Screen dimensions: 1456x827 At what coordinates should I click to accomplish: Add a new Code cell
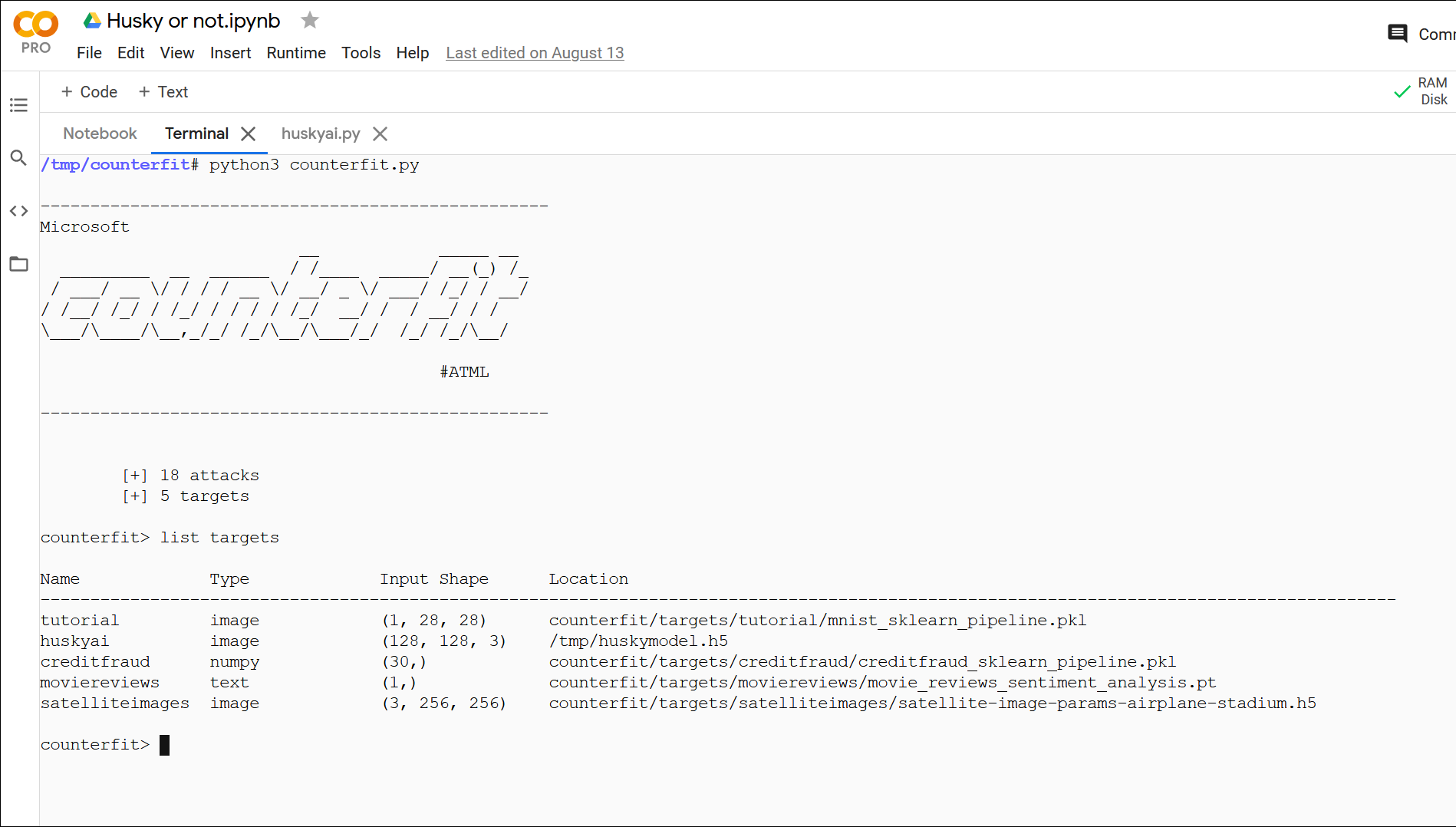point(89,92)
